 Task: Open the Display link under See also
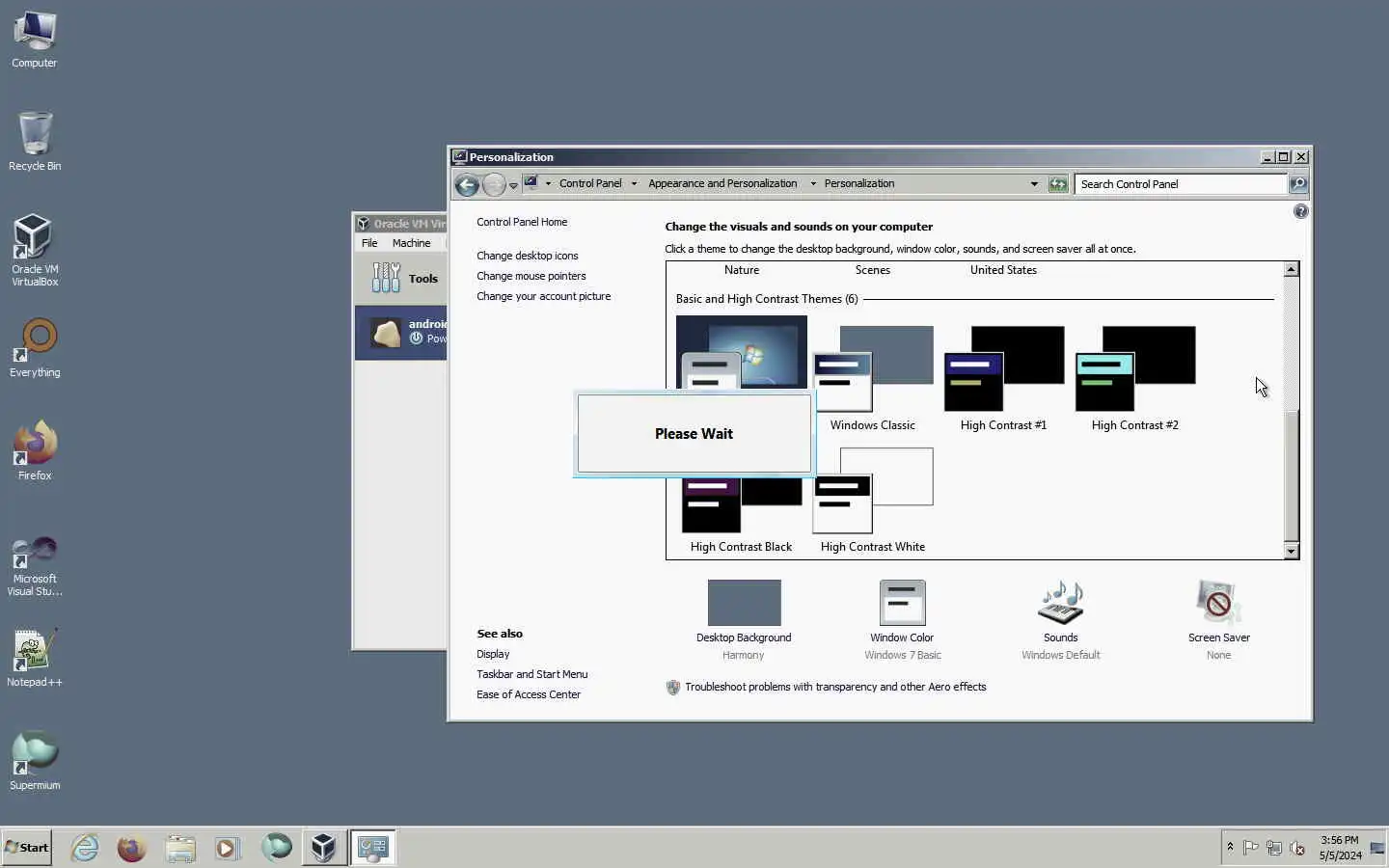click(493, 654)
